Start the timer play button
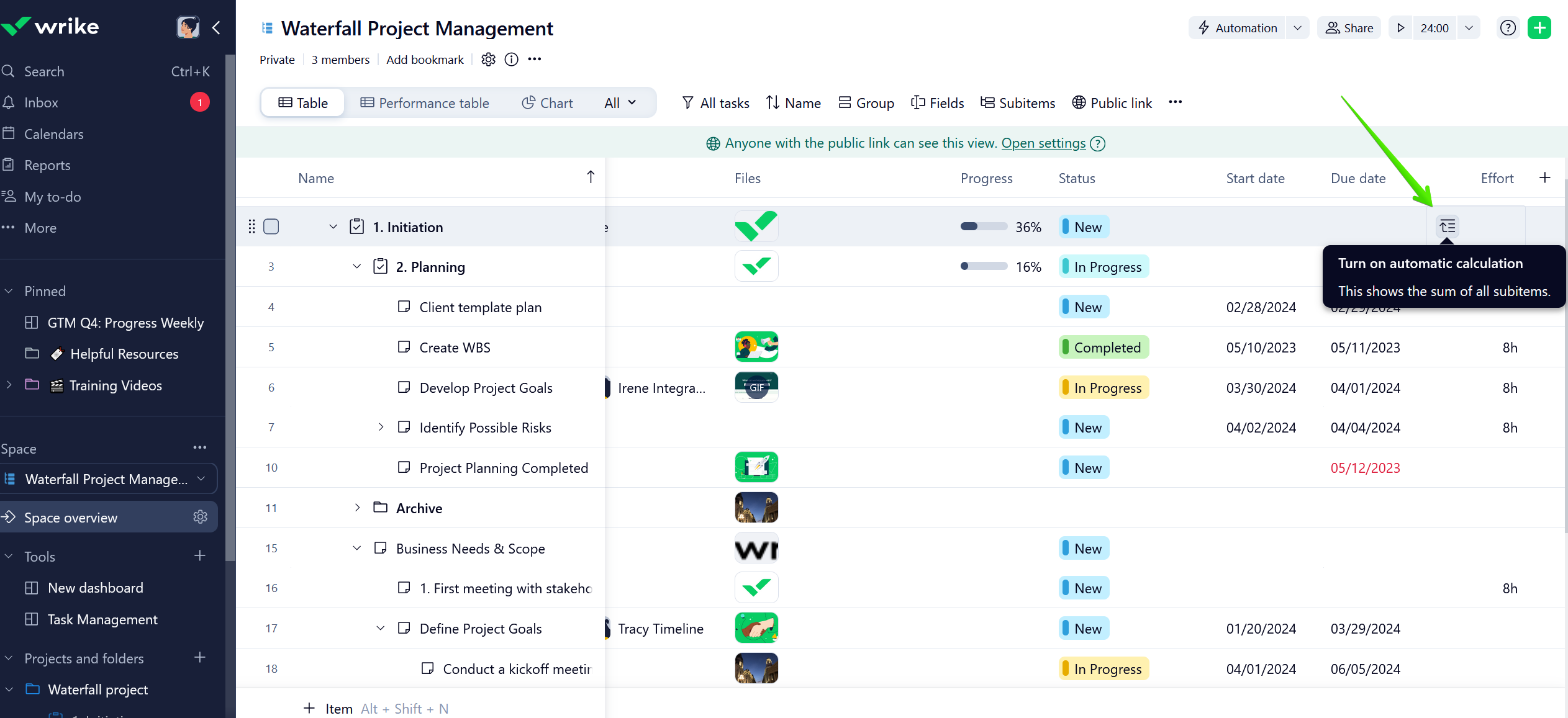The height and width of the screenshot is (718, 1568). click(x=1400, y=28)
